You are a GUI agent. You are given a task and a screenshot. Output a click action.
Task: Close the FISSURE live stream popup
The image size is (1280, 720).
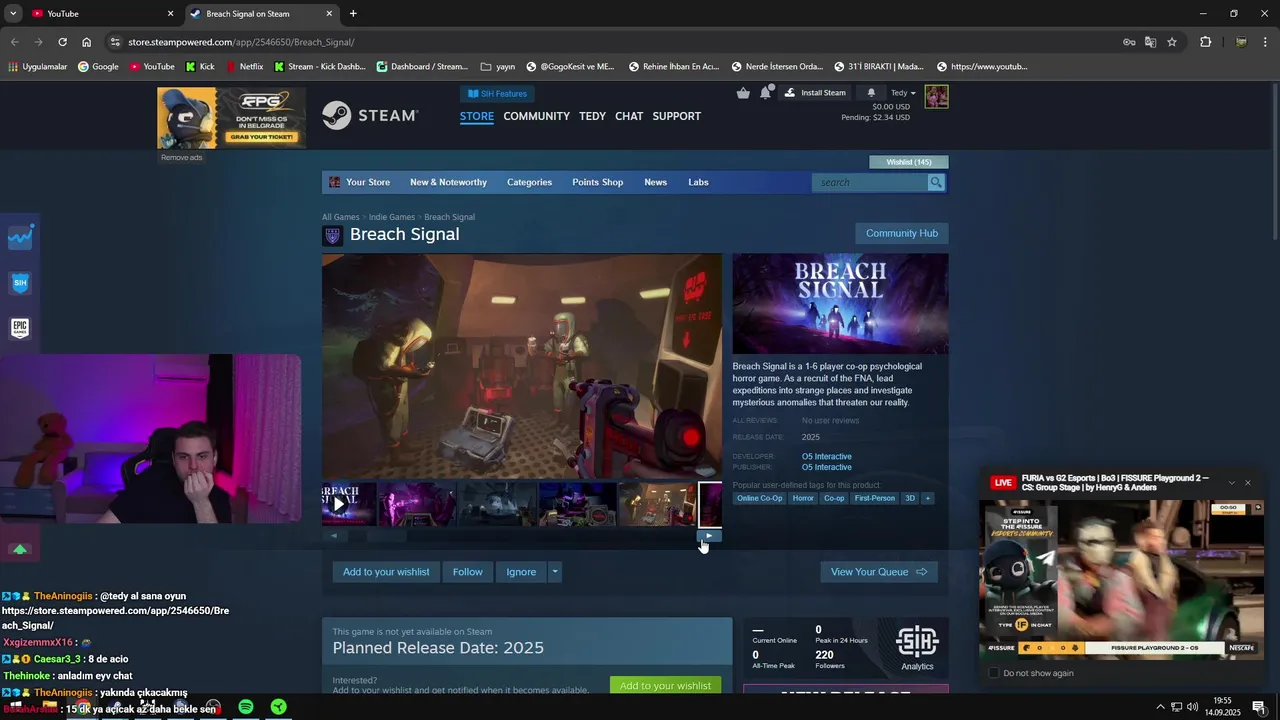click(1248, 483)
